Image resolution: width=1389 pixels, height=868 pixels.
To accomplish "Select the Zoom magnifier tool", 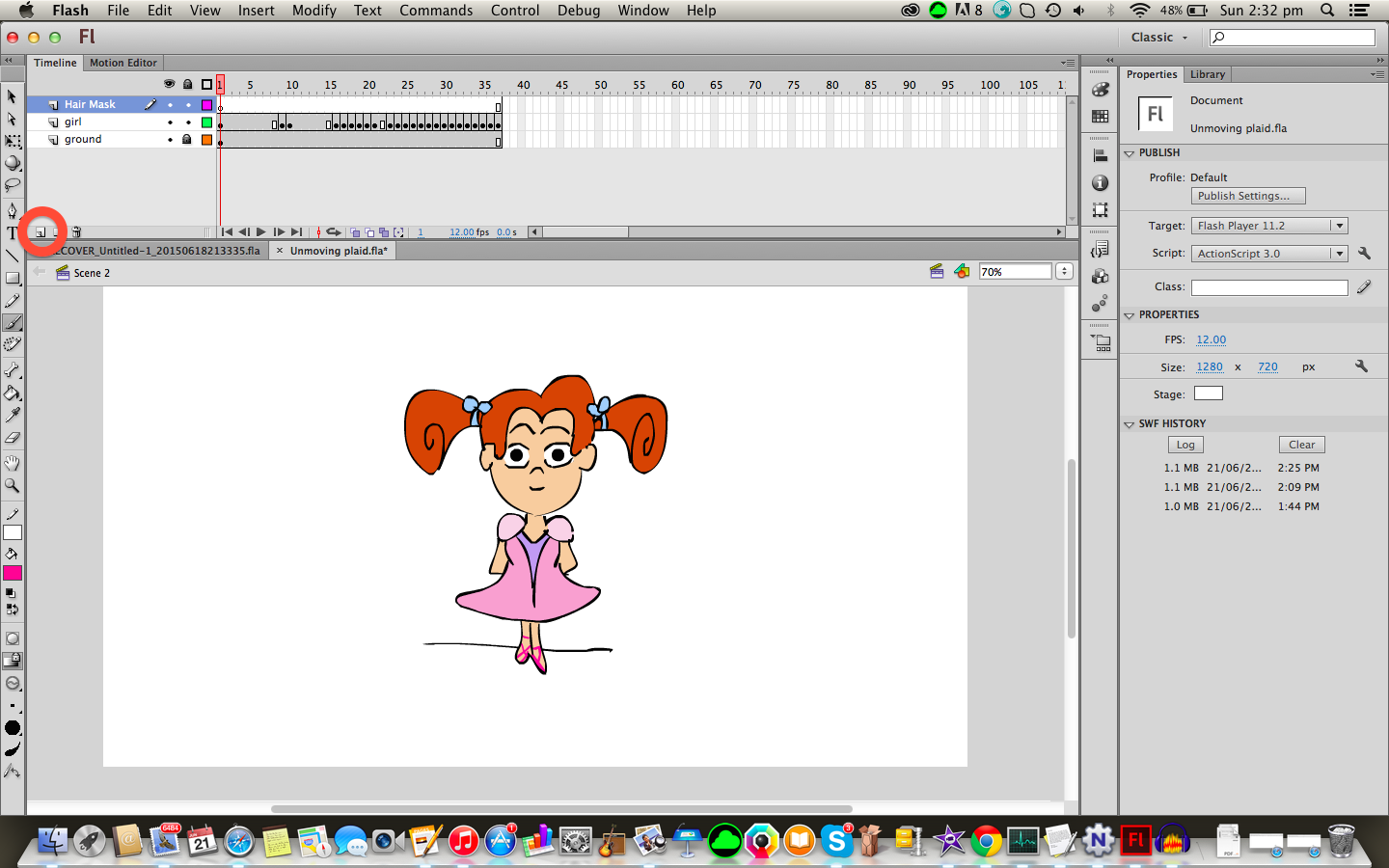I will coord(13,485).
